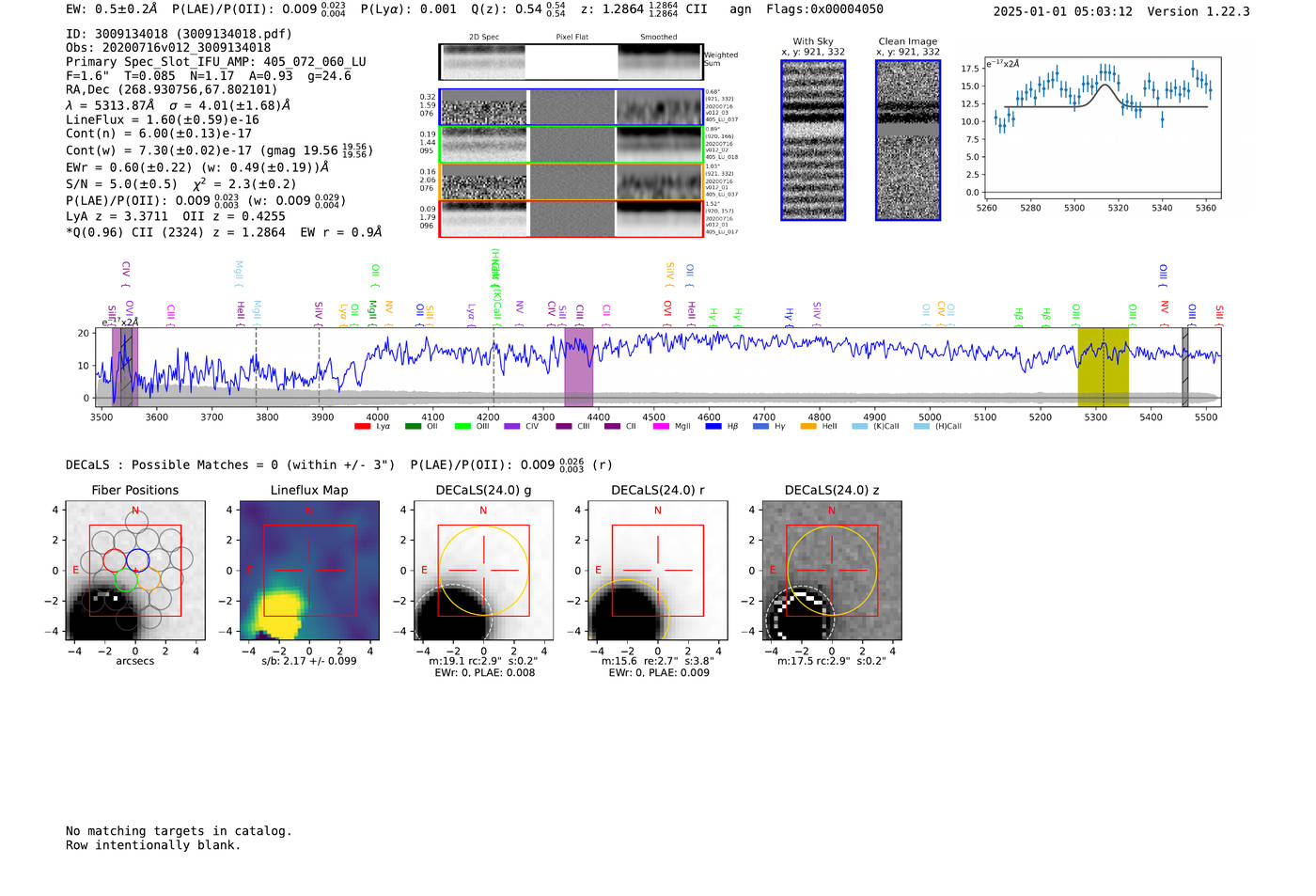Open the DECaLS(24.0) r image

658,571
